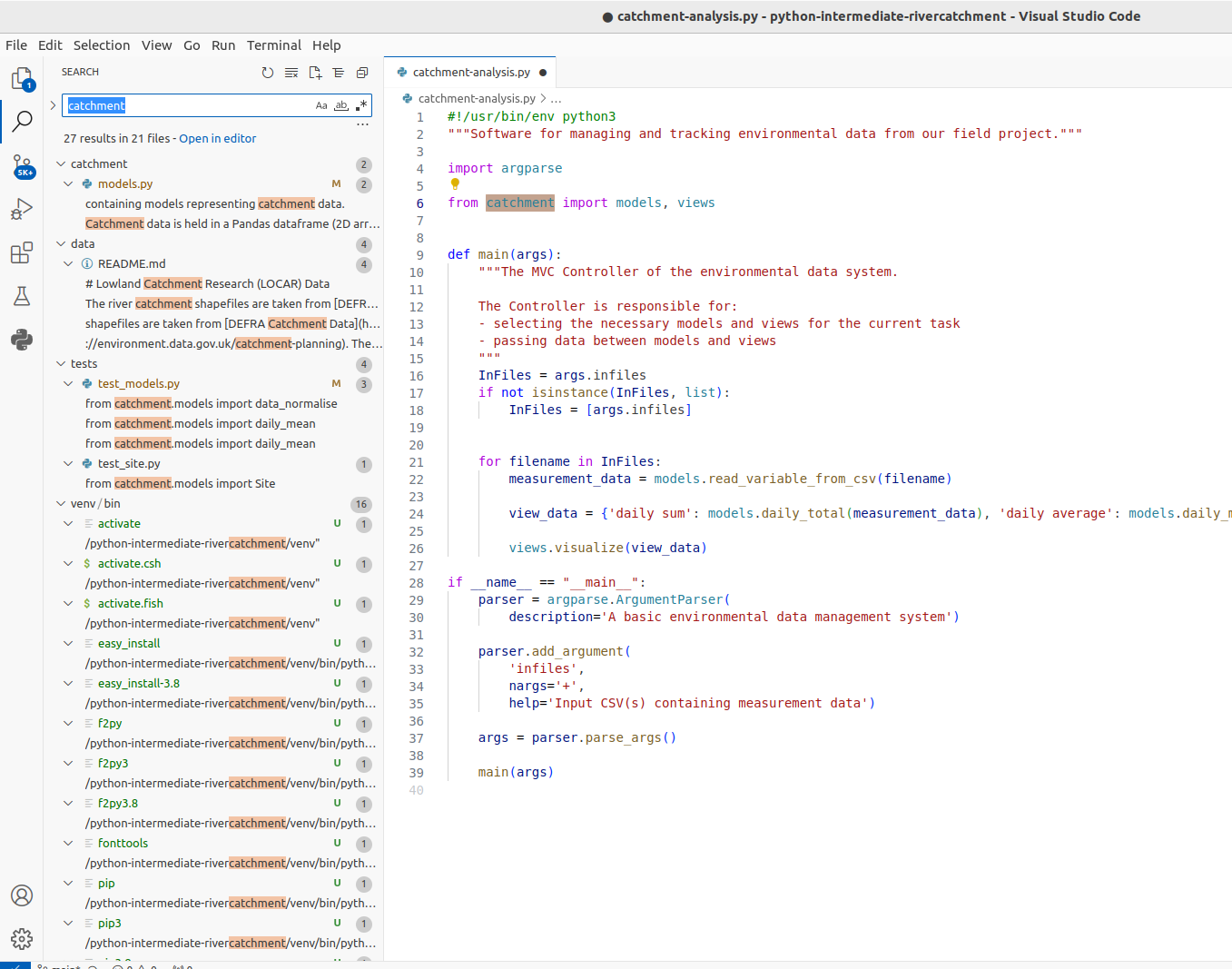Open the Edit menu
Image resolution: width=1232 pixels, height=969 pixels.
tap(50, 45)
